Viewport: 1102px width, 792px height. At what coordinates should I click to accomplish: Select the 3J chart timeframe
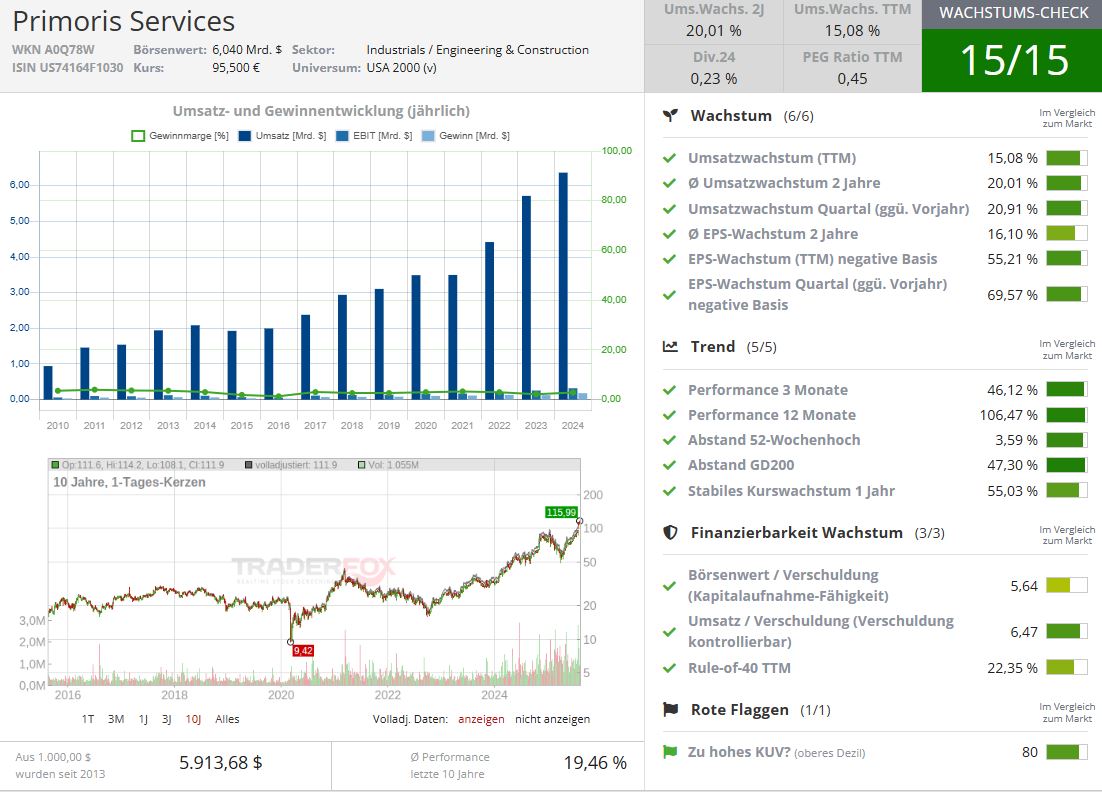point(167,720)
